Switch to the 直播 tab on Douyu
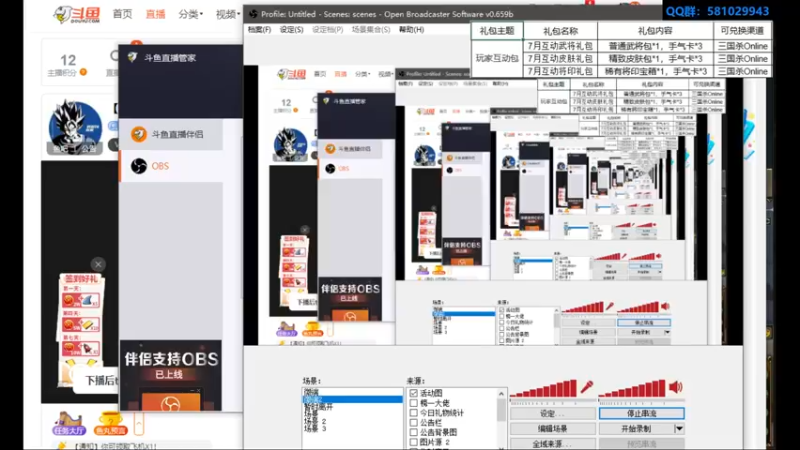This screenshot has height=450, width=800. (x=156, y=14)
